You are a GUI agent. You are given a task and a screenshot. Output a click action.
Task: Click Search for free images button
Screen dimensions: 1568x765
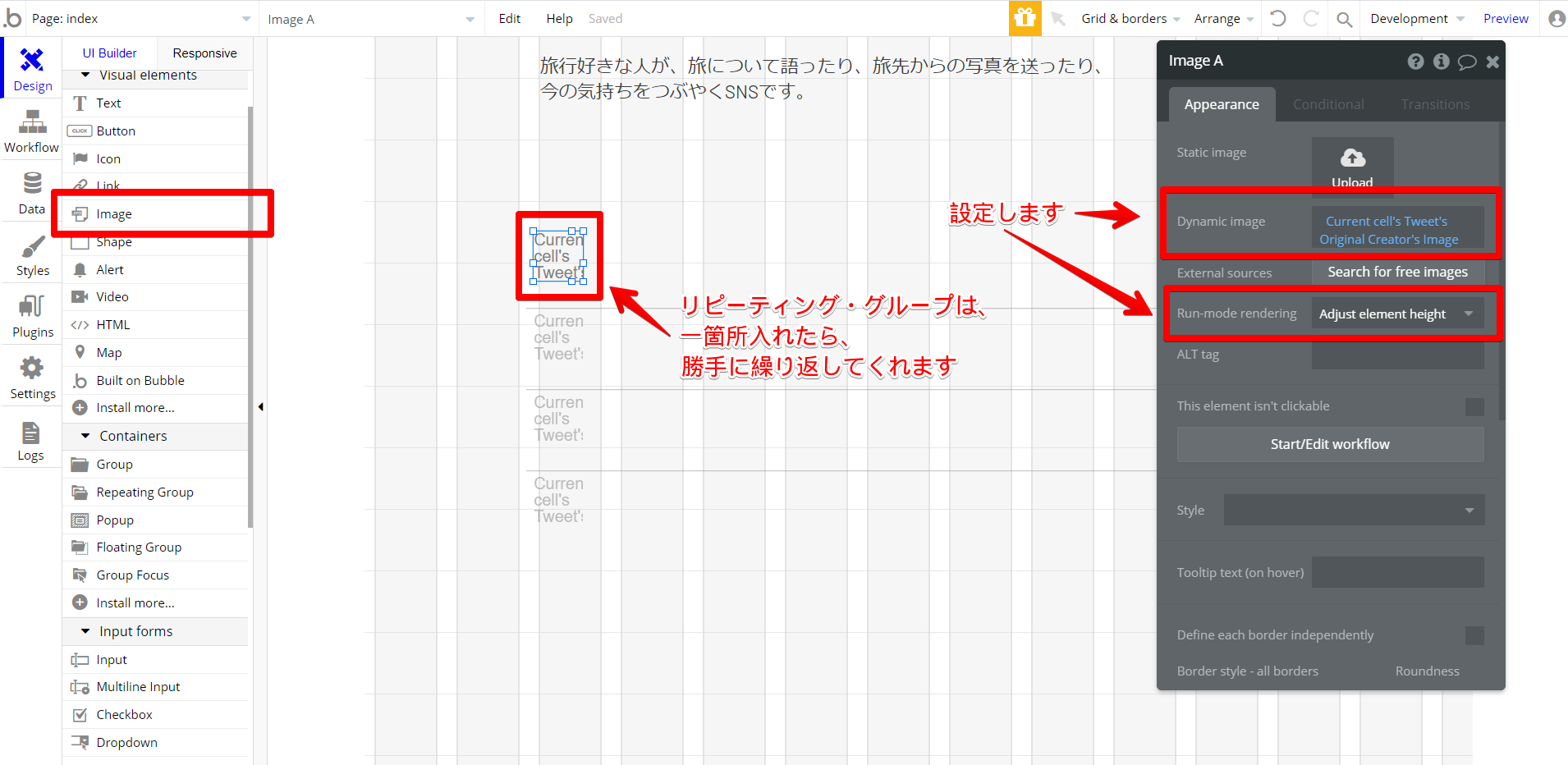pos(1397,272)
